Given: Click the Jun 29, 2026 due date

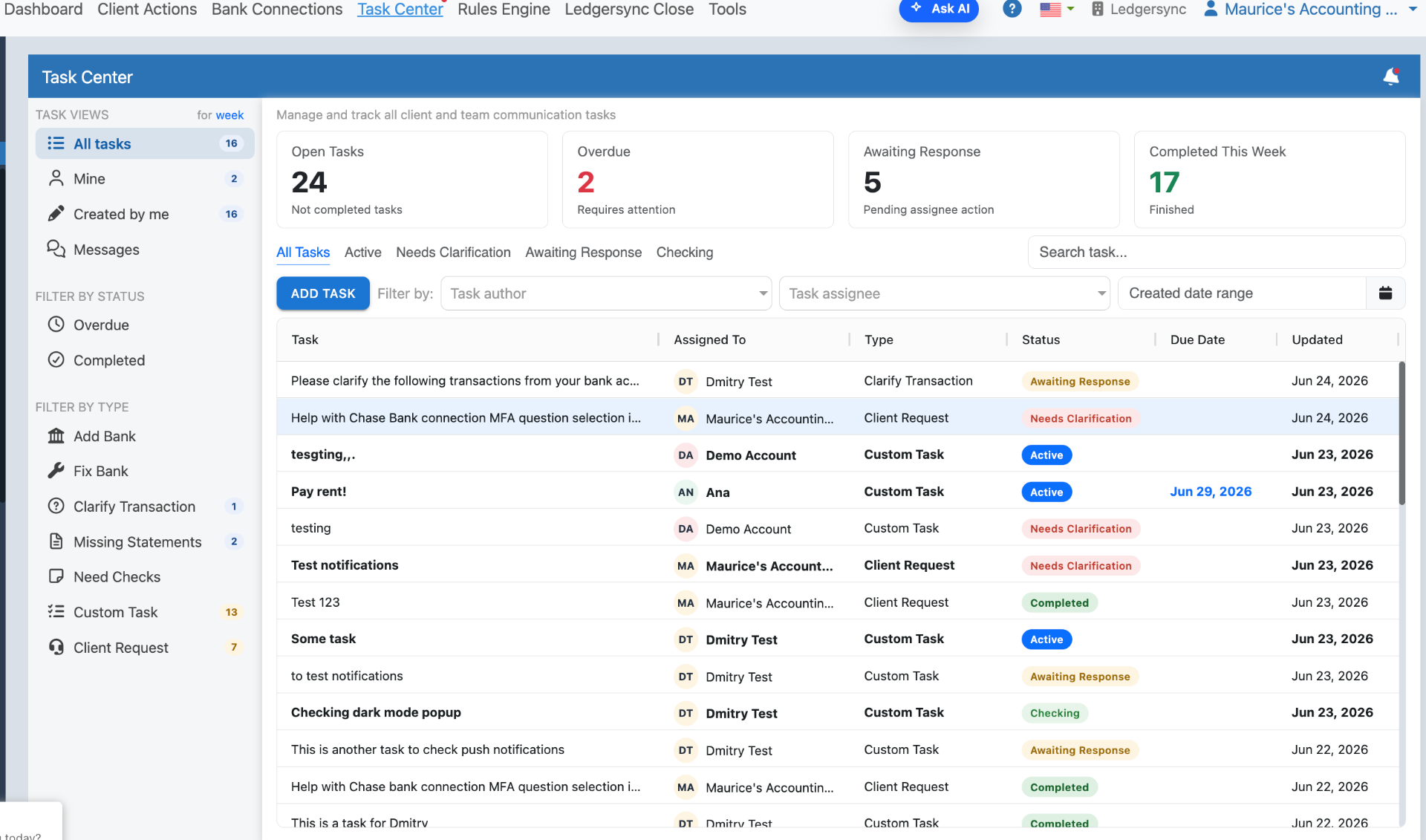Looking at the screenshot, I should pyautogui.click(x=1211, y=492).
